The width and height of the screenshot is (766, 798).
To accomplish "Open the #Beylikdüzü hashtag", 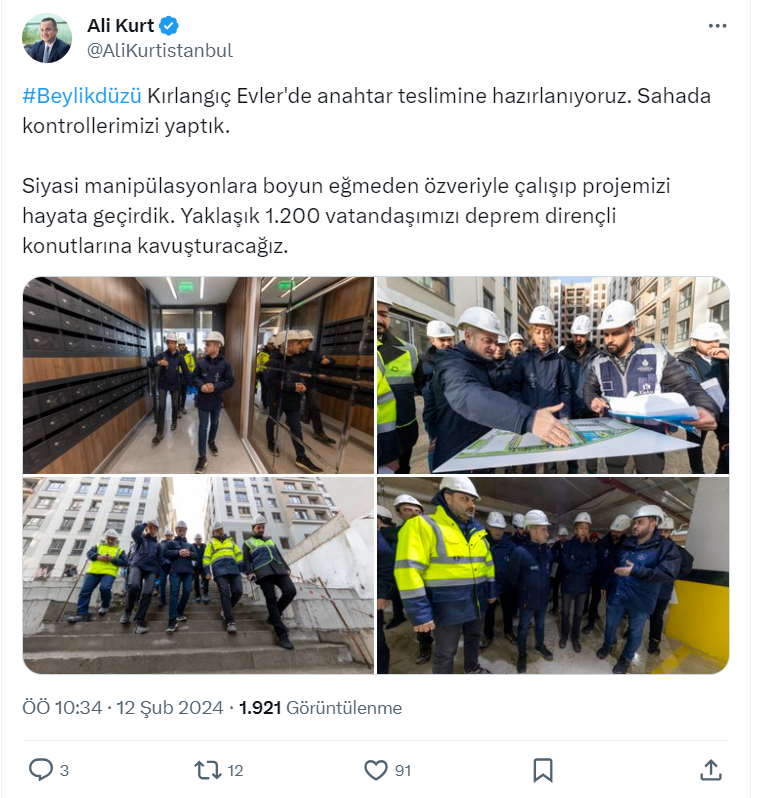I will point(82,96).
